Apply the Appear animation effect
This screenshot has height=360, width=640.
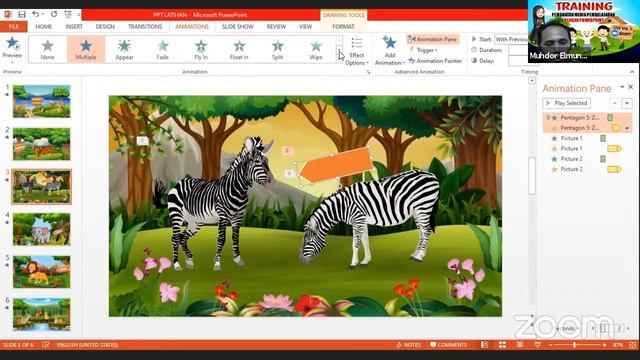124,49
